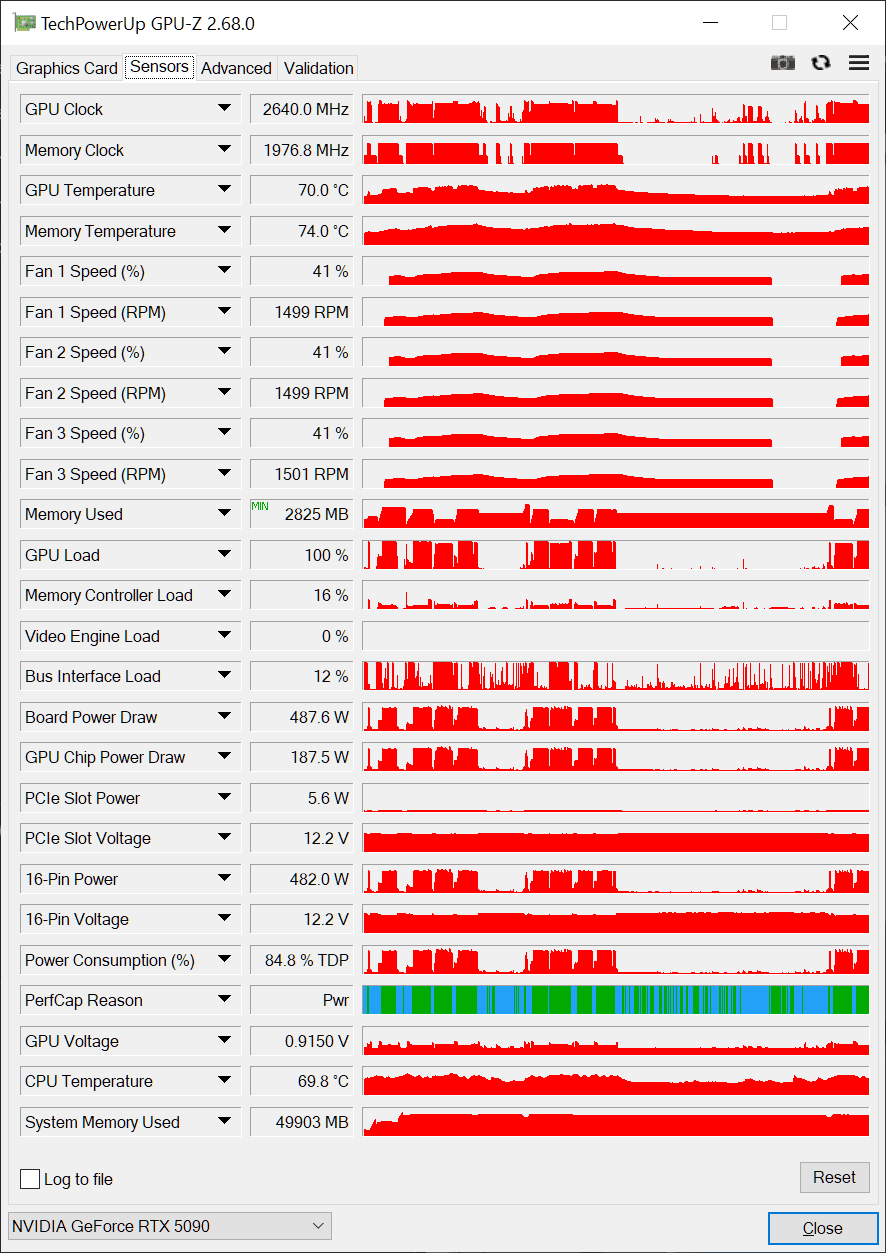The height and width of the screenshot is (1253, 886).
Task: Open CPU Temperature sensor dropdown arrow
Action: pyautogui.click(x=224, y=1080)
